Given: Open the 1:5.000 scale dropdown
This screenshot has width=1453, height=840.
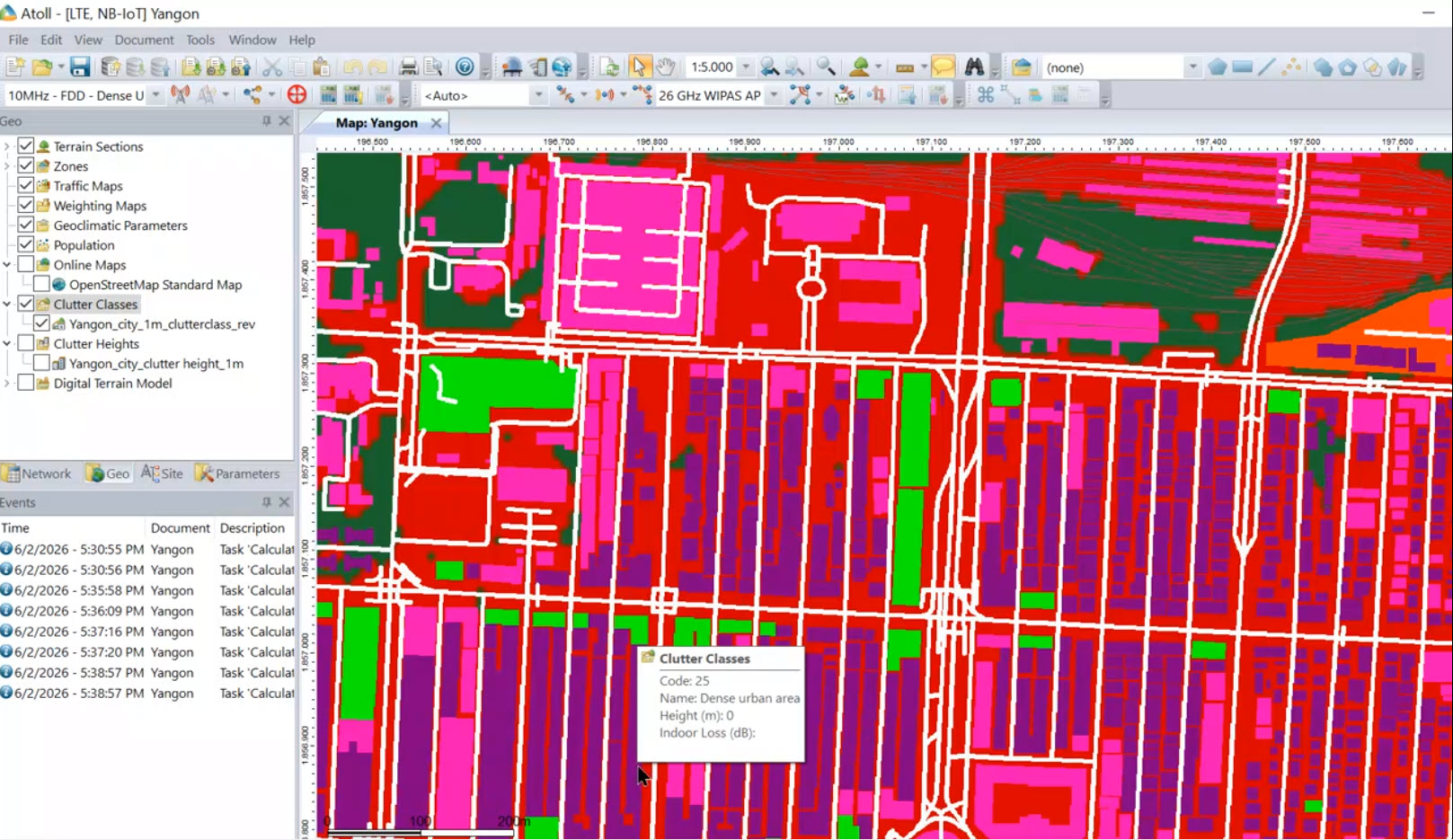Looking at the screenshot, I should [745, 67].
